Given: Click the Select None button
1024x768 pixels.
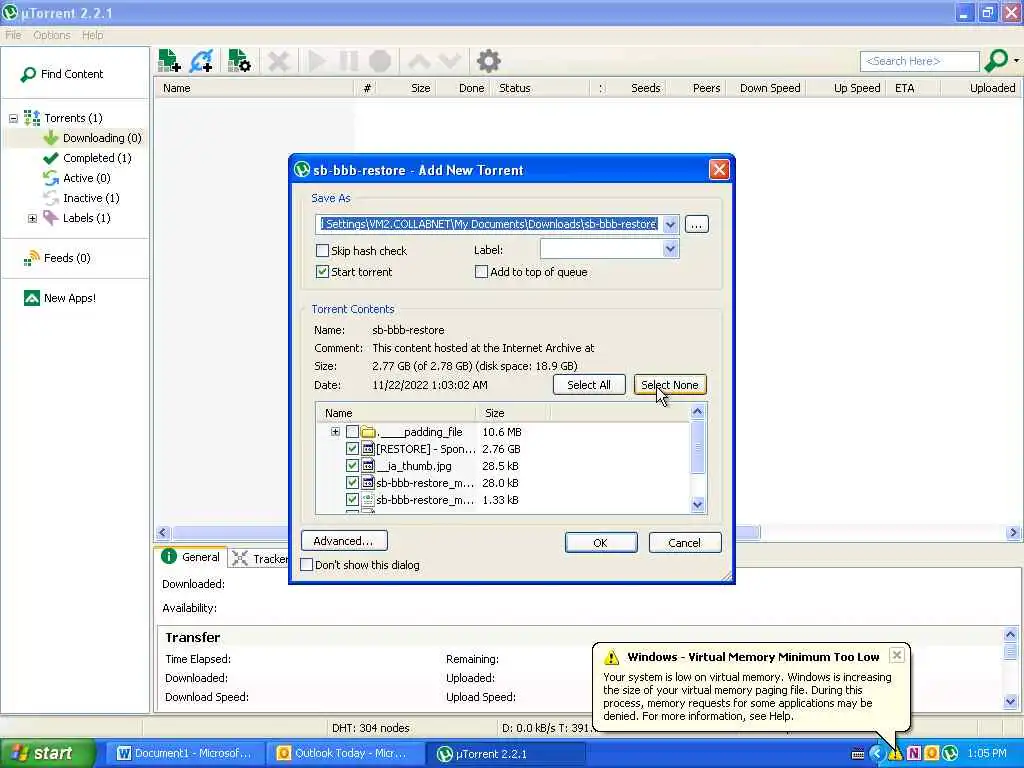Looking at the screenshot, I should [x=670, y=385].
